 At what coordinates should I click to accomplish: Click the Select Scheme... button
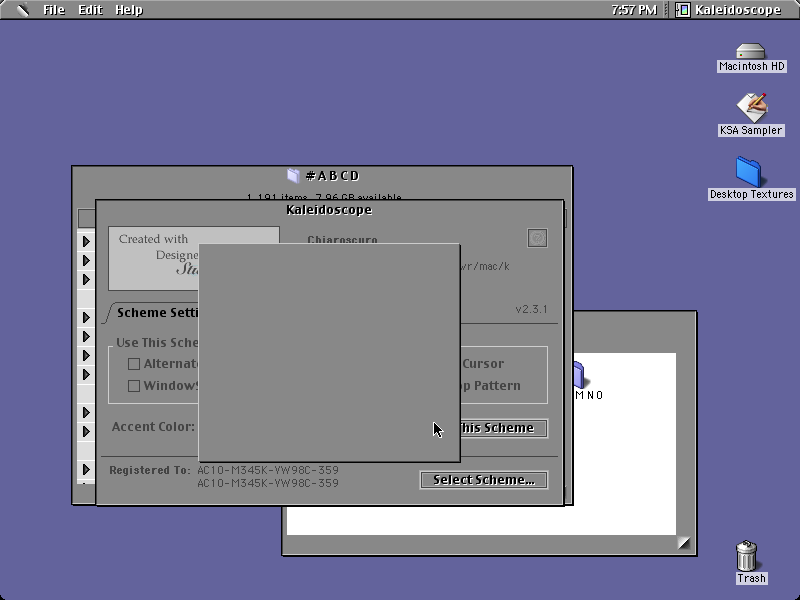(484, 480)
